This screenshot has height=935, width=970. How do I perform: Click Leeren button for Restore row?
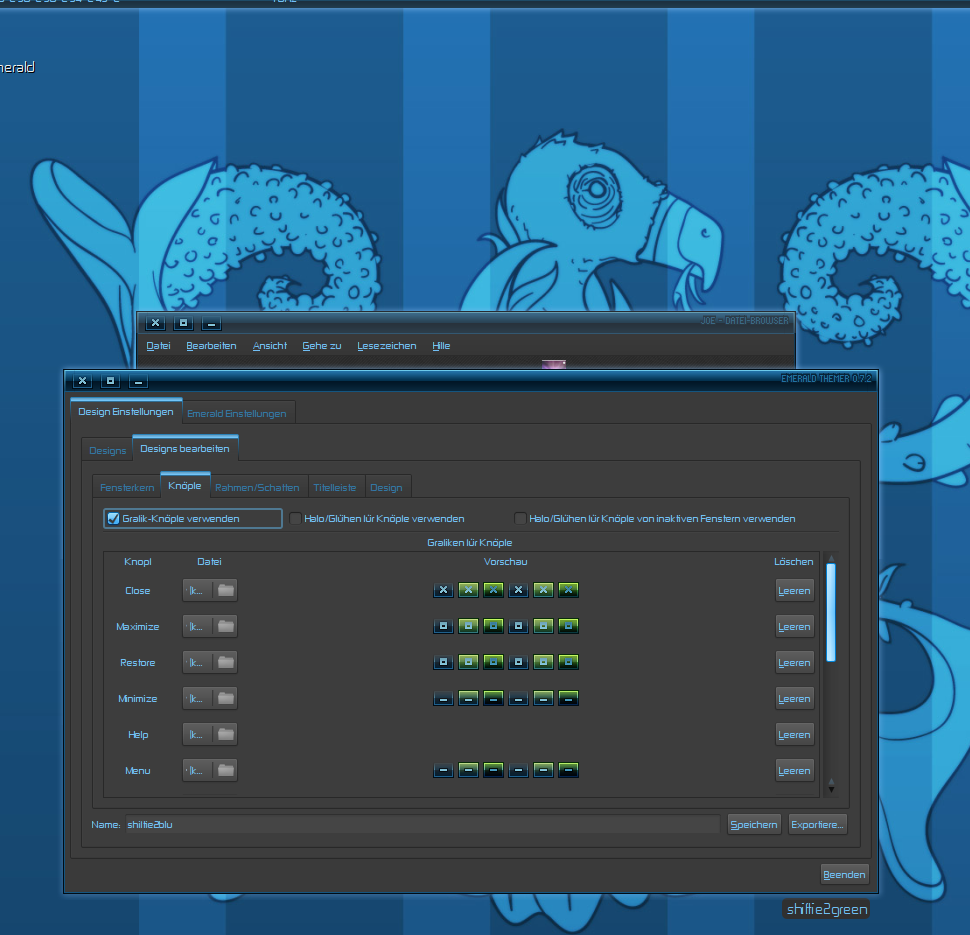794,662
